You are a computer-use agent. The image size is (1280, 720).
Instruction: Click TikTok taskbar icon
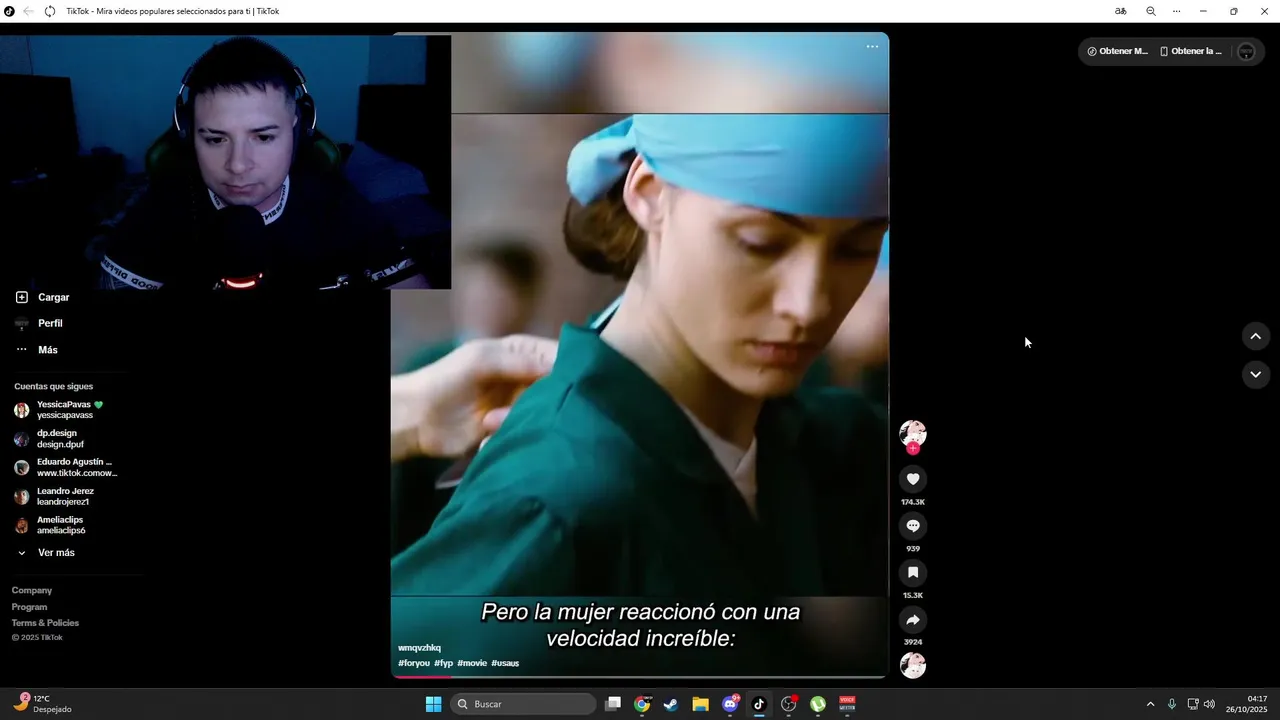point(759,704)
